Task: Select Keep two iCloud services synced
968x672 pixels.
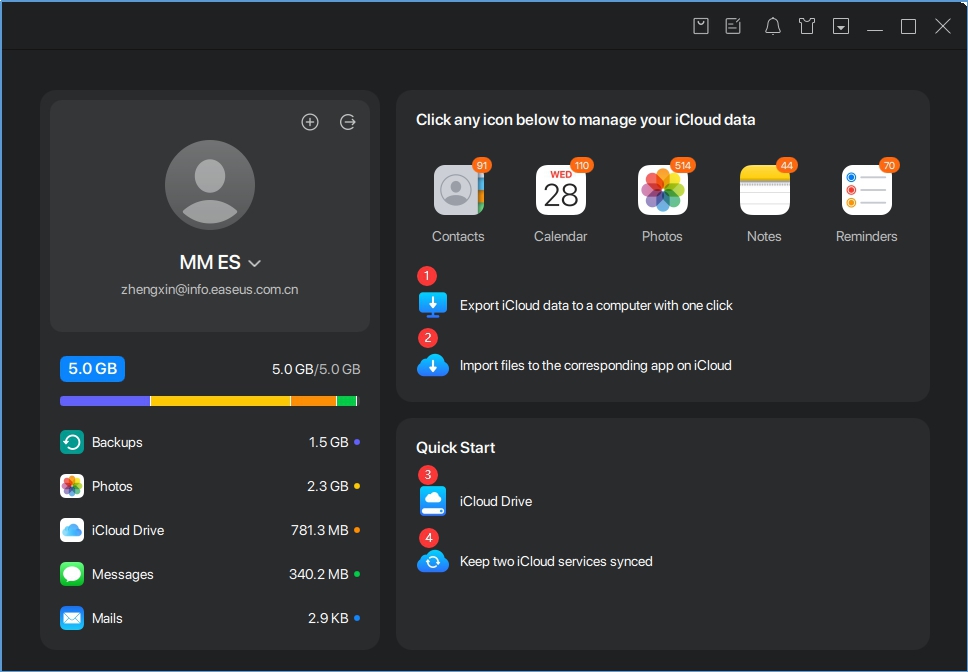Action: pos(556,562)
